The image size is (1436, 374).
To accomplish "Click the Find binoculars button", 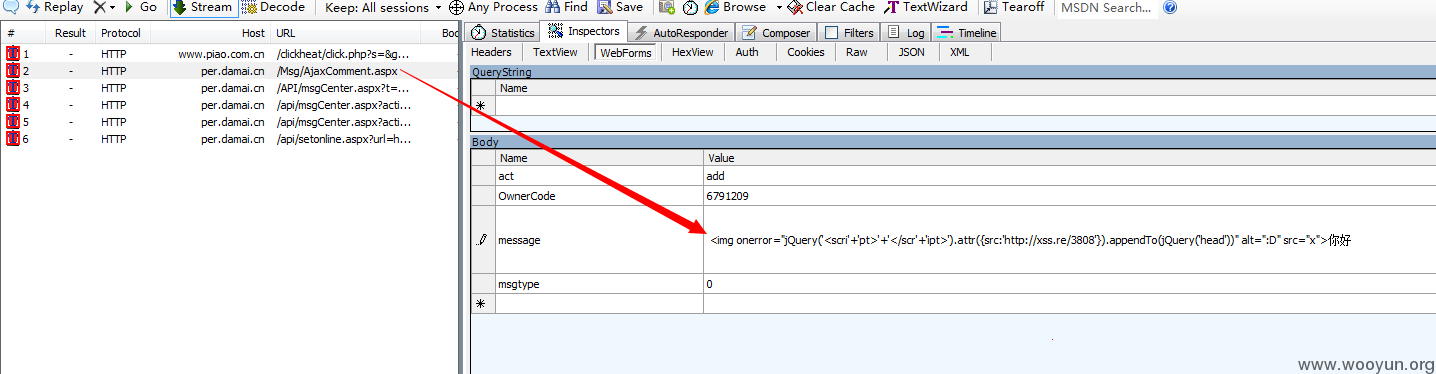I will (567, 7).
